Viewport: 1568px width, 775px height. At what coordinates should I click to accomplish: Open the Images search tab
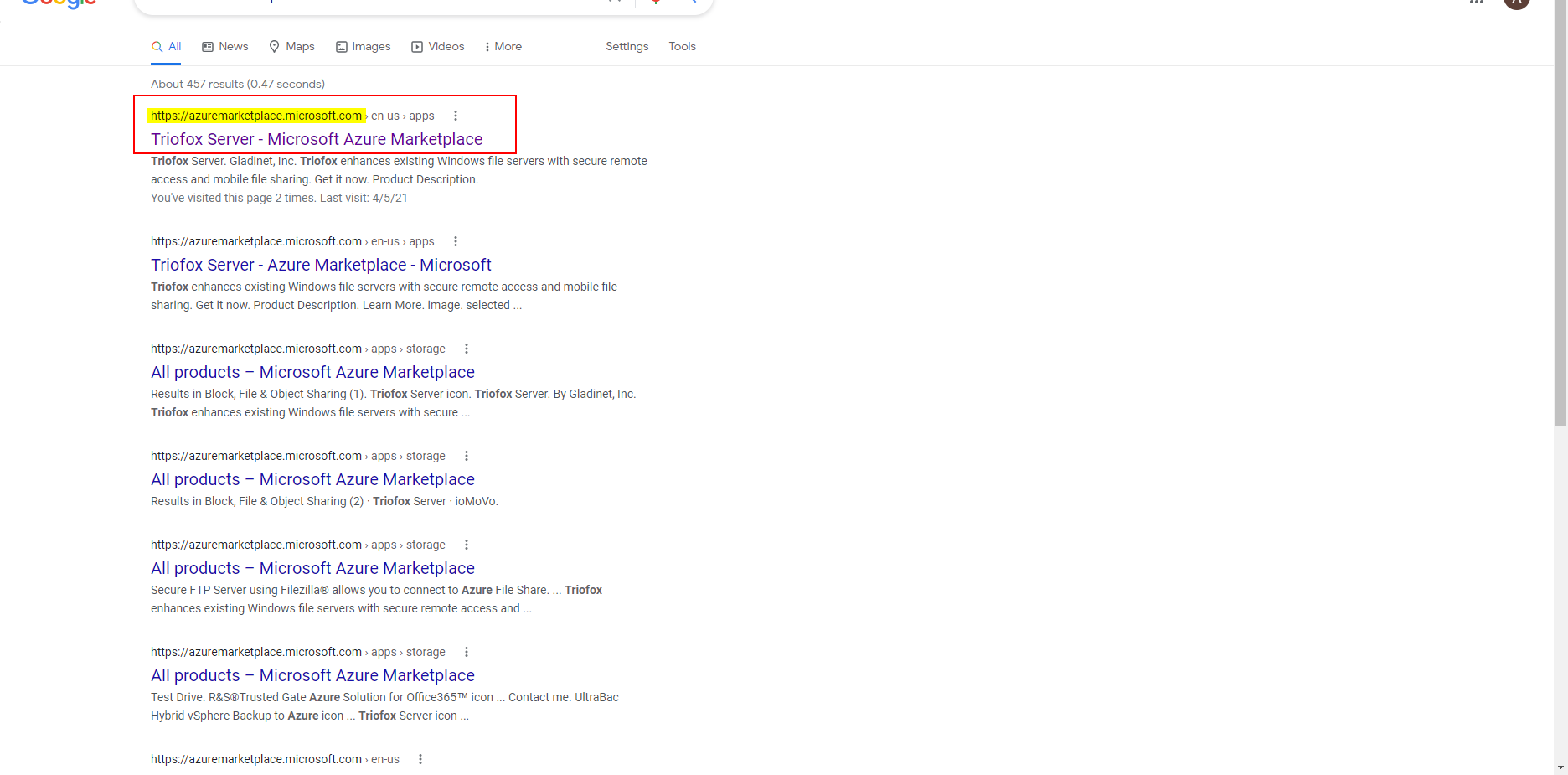[364, 47]
